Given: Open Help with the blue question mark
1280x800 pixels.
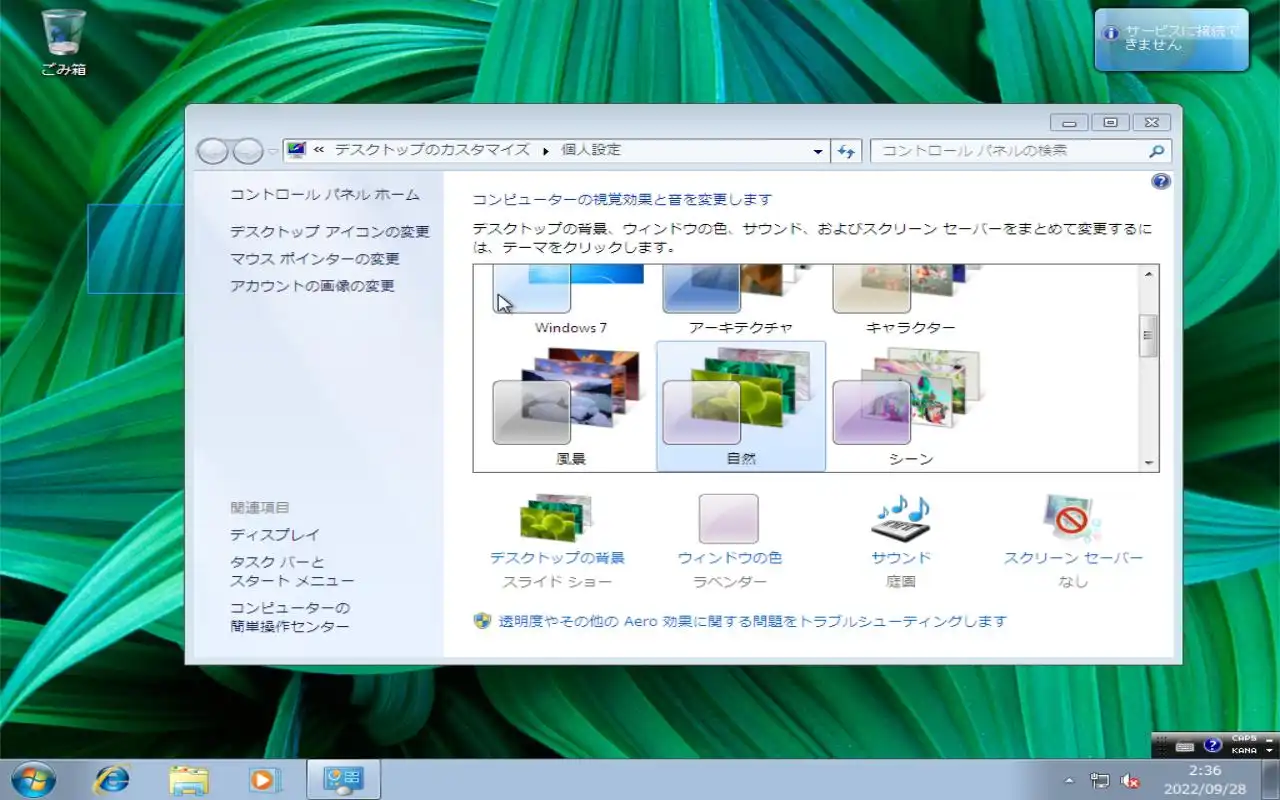Looking at the screenshot, I should click(x=1161, y=181).
